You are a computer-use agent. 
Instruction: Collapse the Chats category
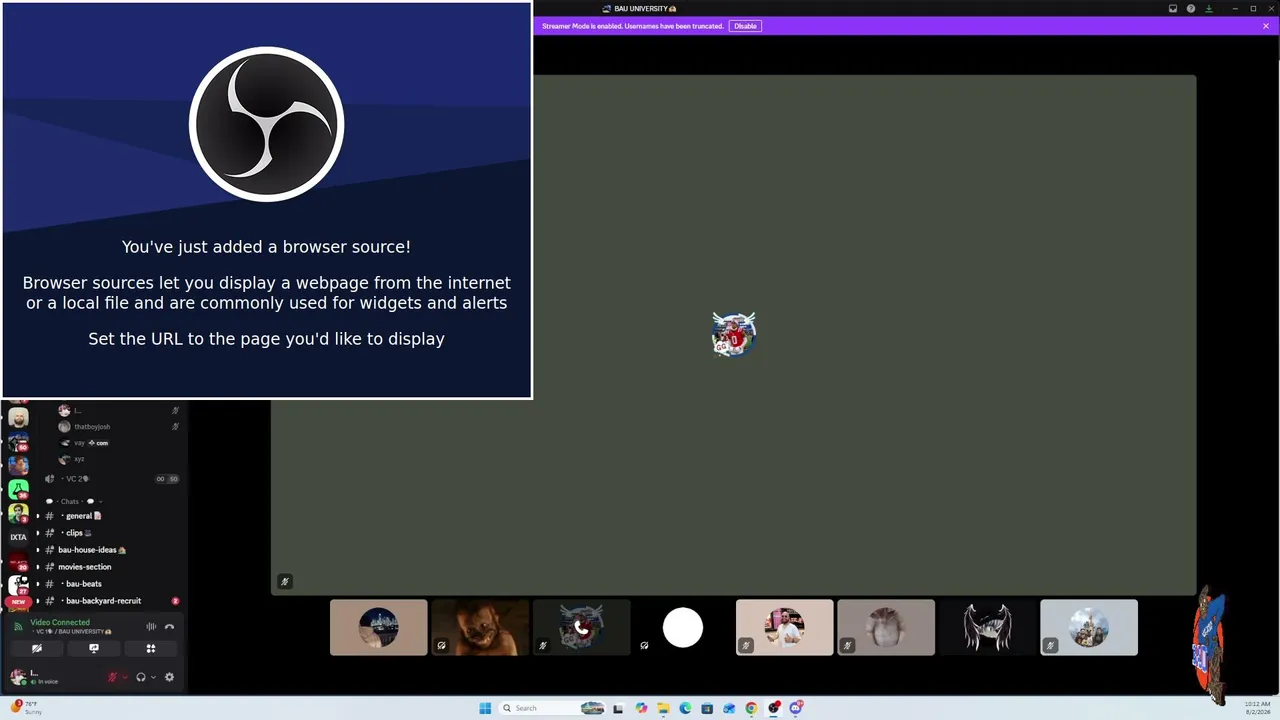click(x=75, y=501)
